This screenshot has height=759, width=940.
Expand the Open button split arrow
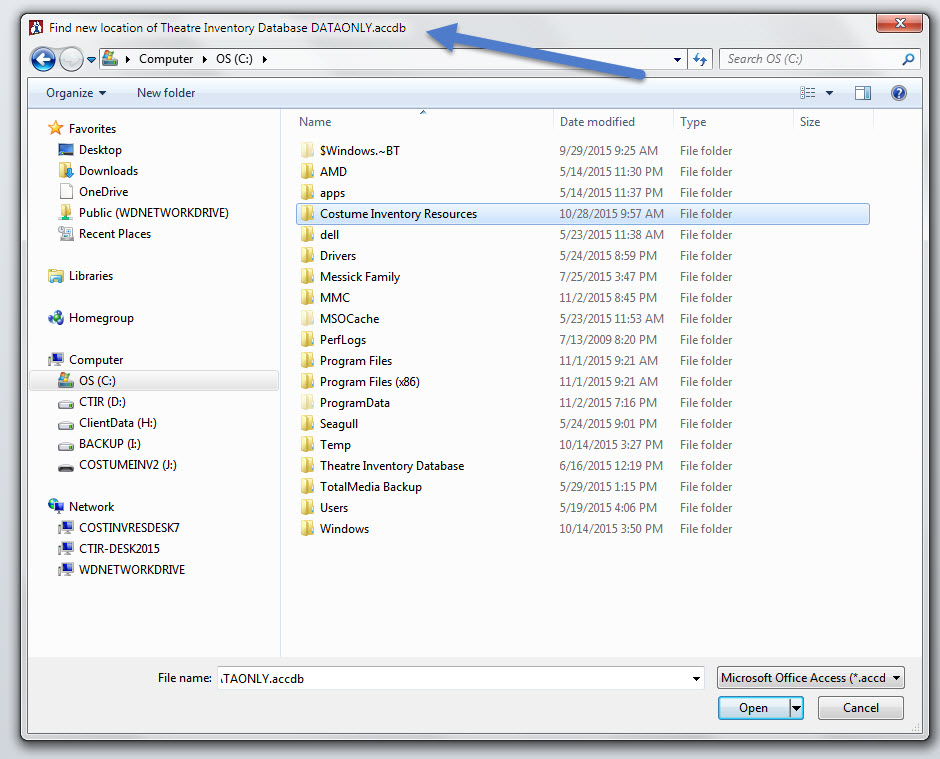[x=797, y=708]
